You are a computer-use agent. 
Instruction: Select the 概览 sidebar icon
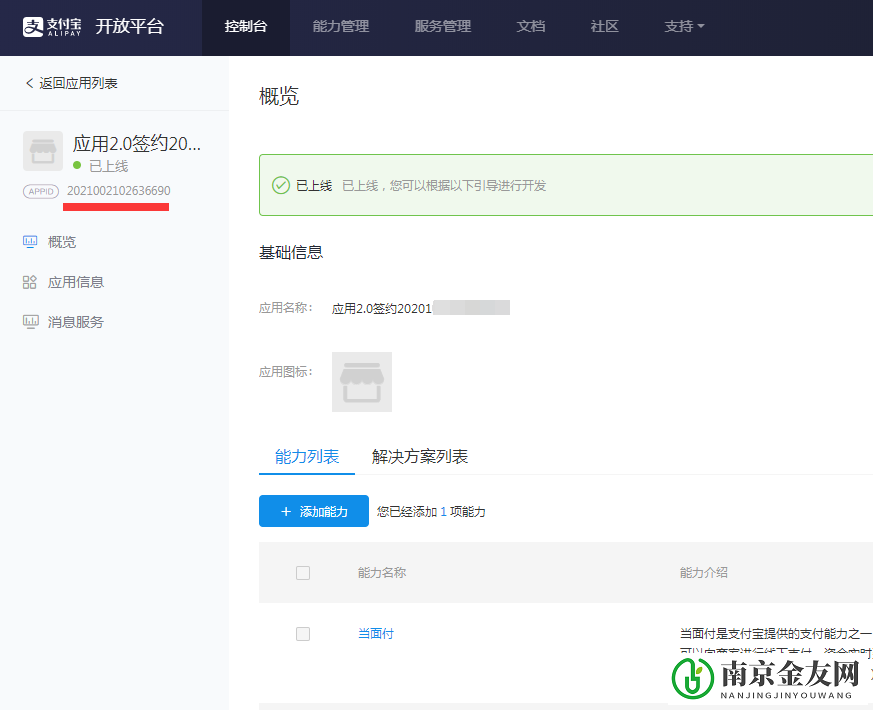[x=31, y=241]
